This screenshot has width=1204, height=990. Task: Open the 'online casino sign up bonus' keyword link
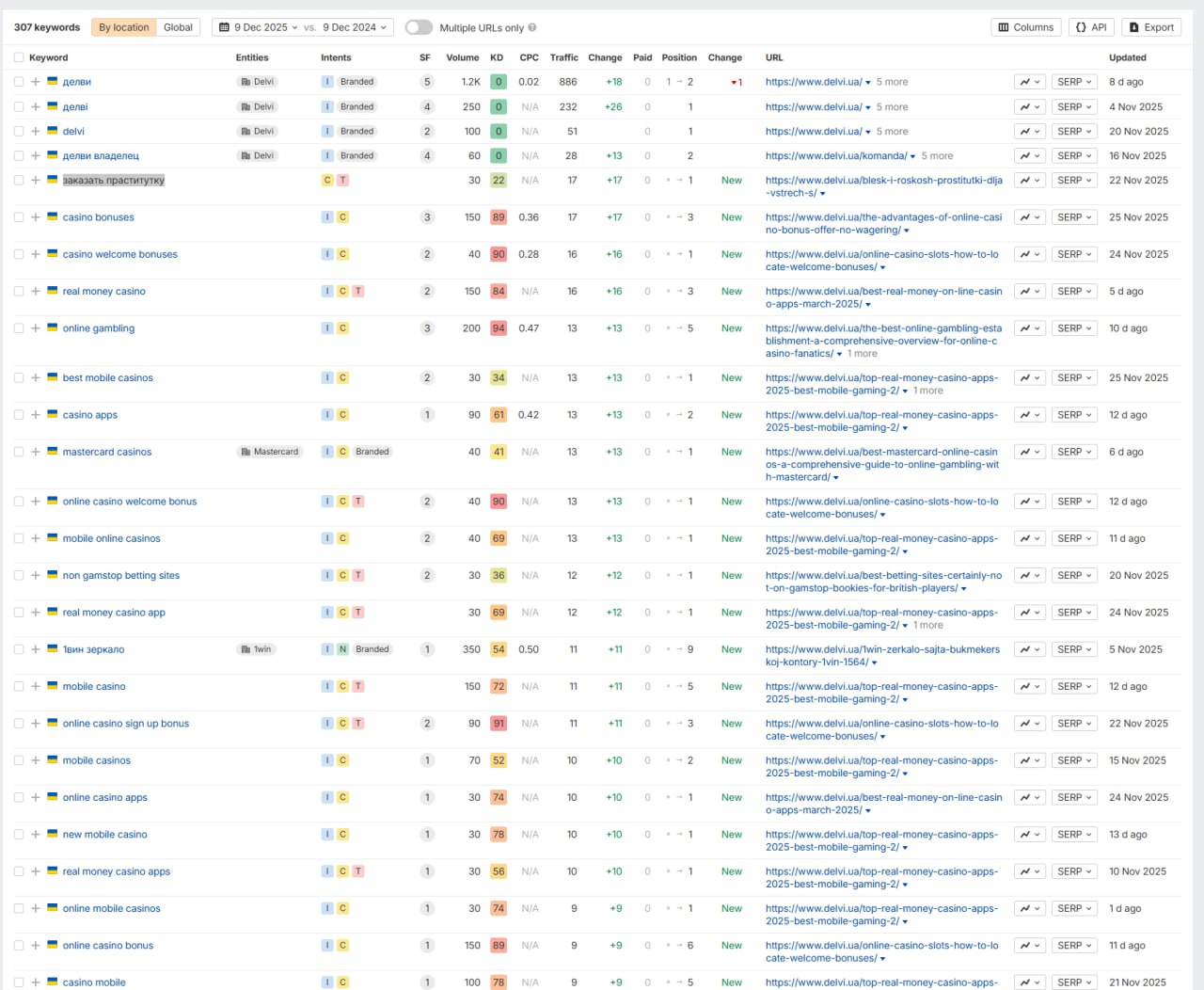126,724
